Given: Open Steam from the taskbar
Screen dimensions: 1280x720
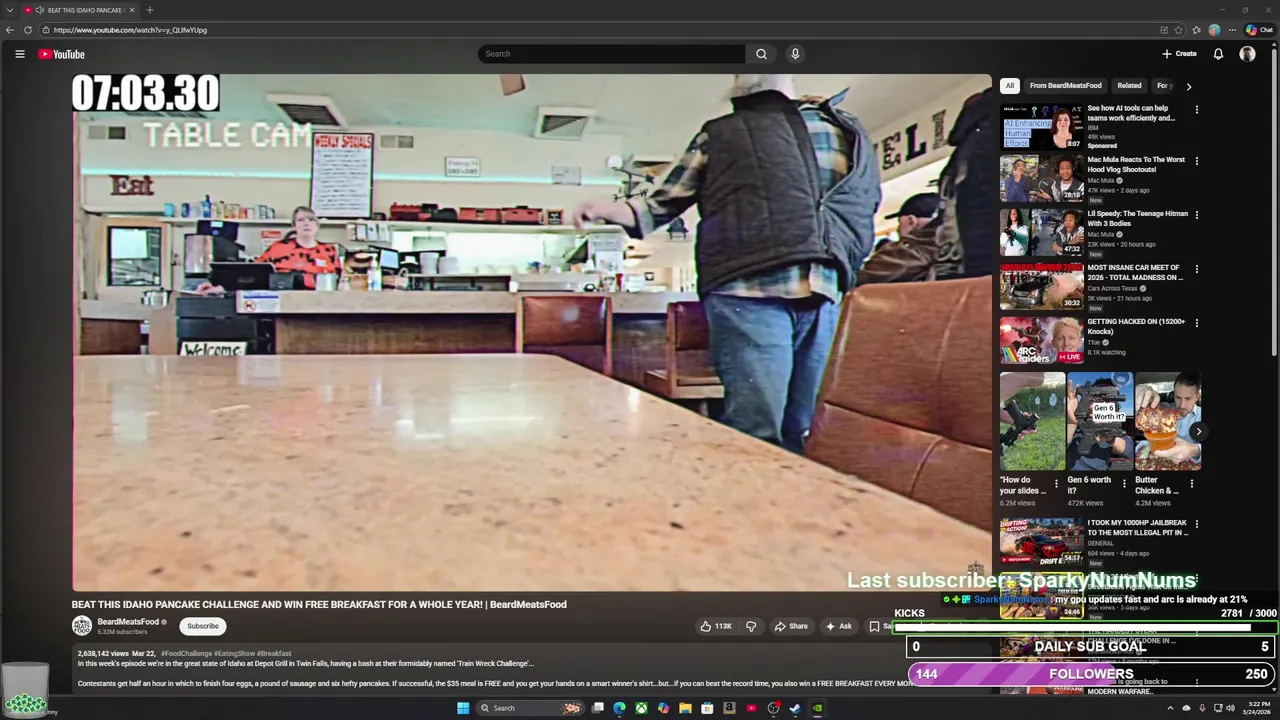Looking at the screenshot, I should 795,708.
